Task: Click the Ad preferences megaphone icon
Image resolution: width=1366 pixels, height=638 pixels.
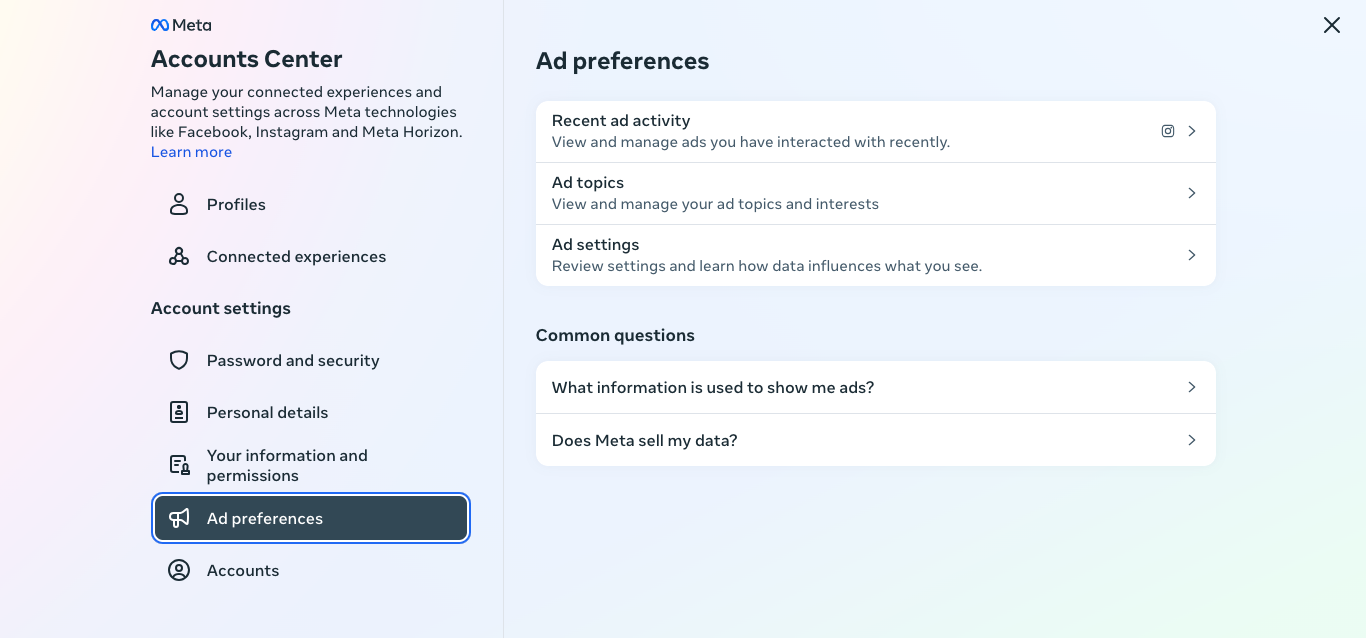Action: point(179,518)
